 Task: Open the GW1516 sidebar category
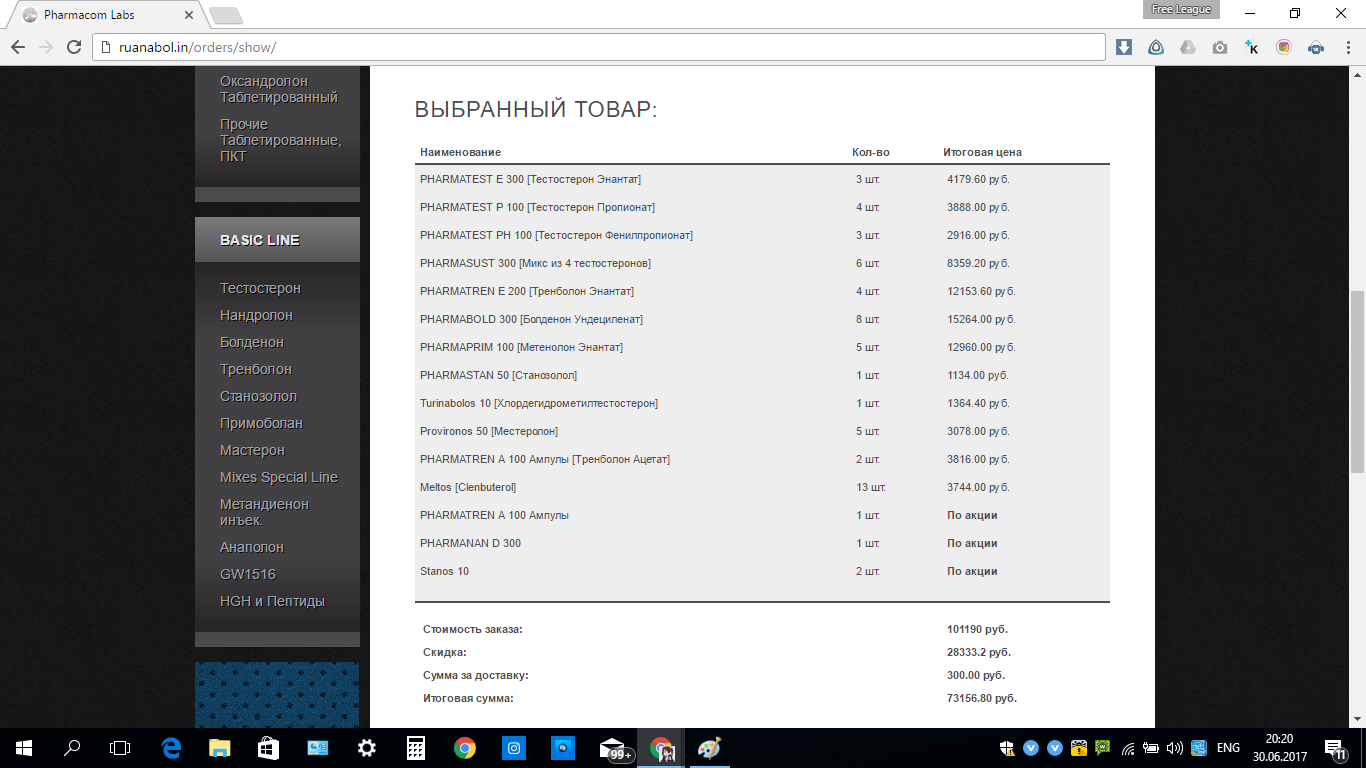(248, 574)
